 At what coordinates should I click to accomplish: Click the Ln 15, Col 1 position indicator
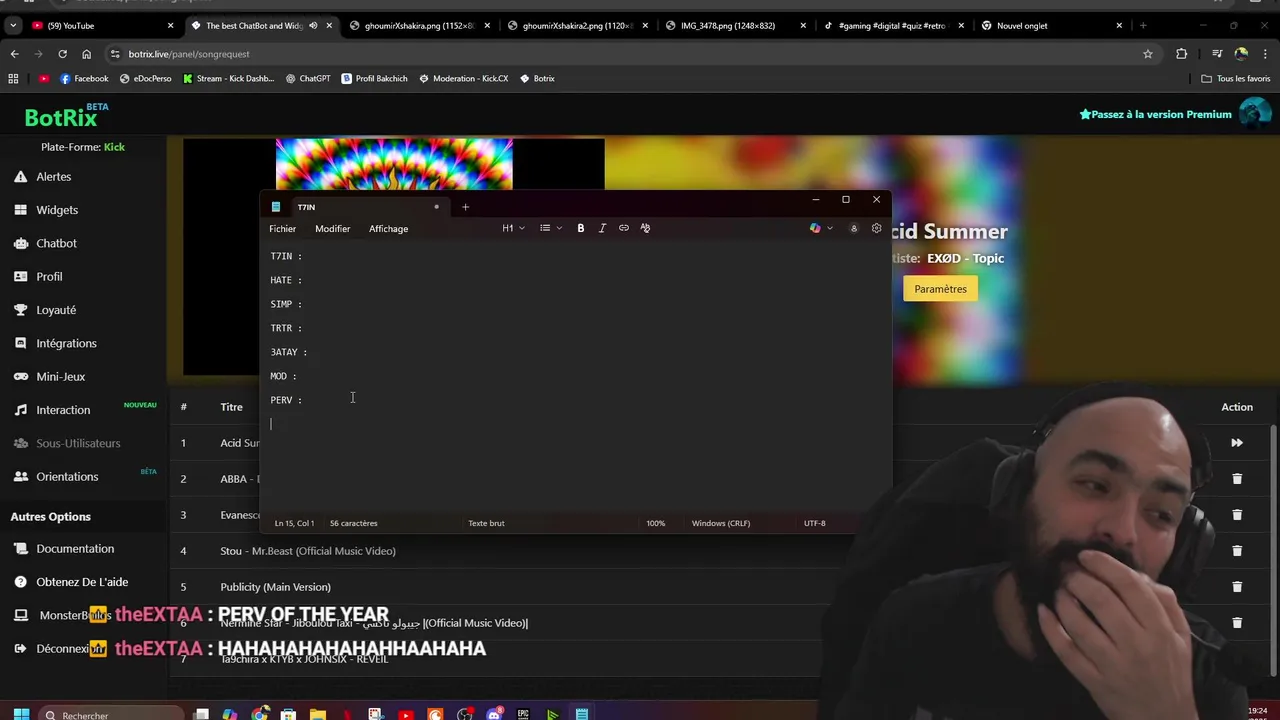pos(294,523)
